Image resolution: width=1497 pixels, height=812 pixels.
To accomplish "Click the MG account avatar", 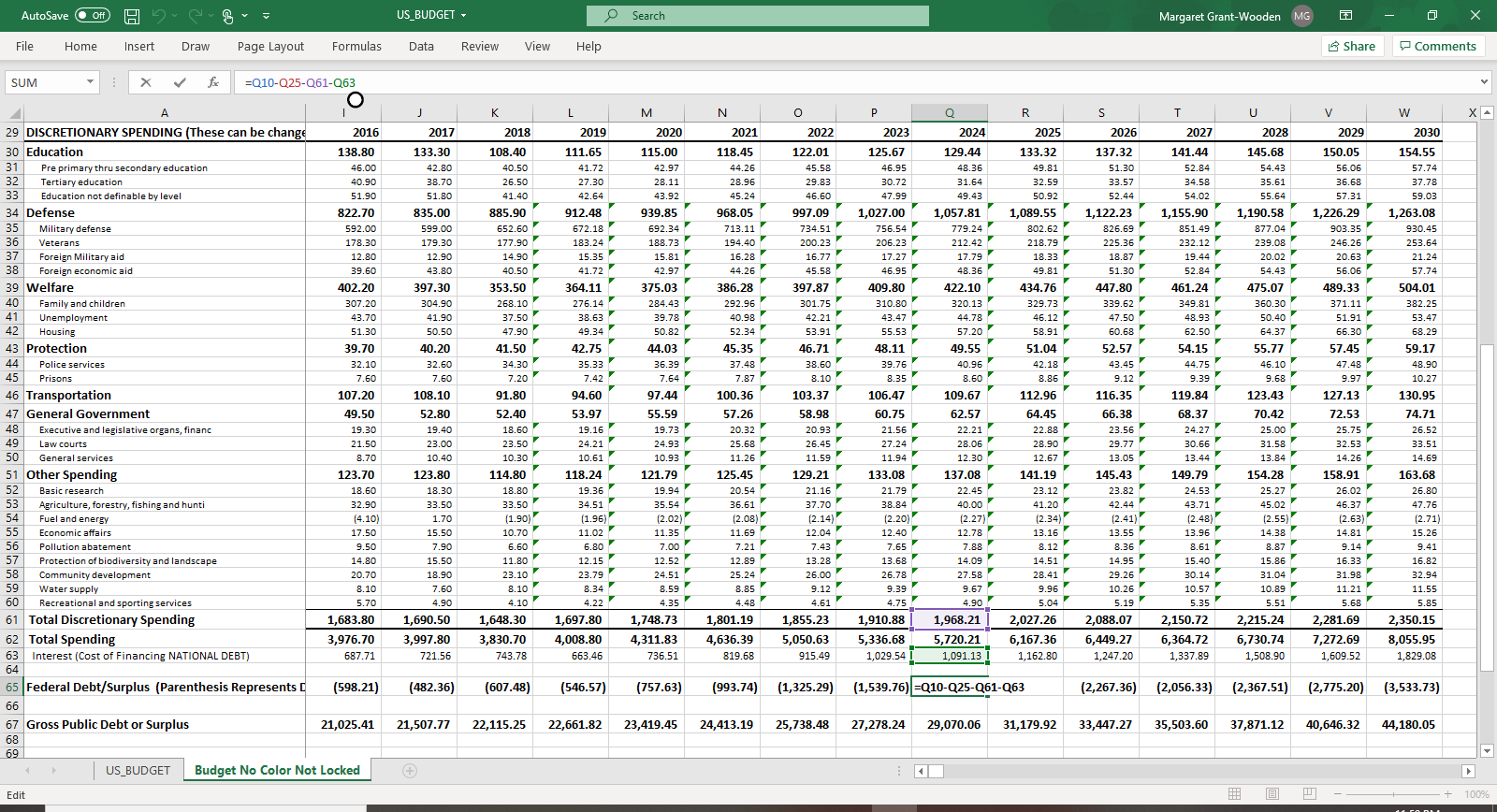I will (1301, 16).
